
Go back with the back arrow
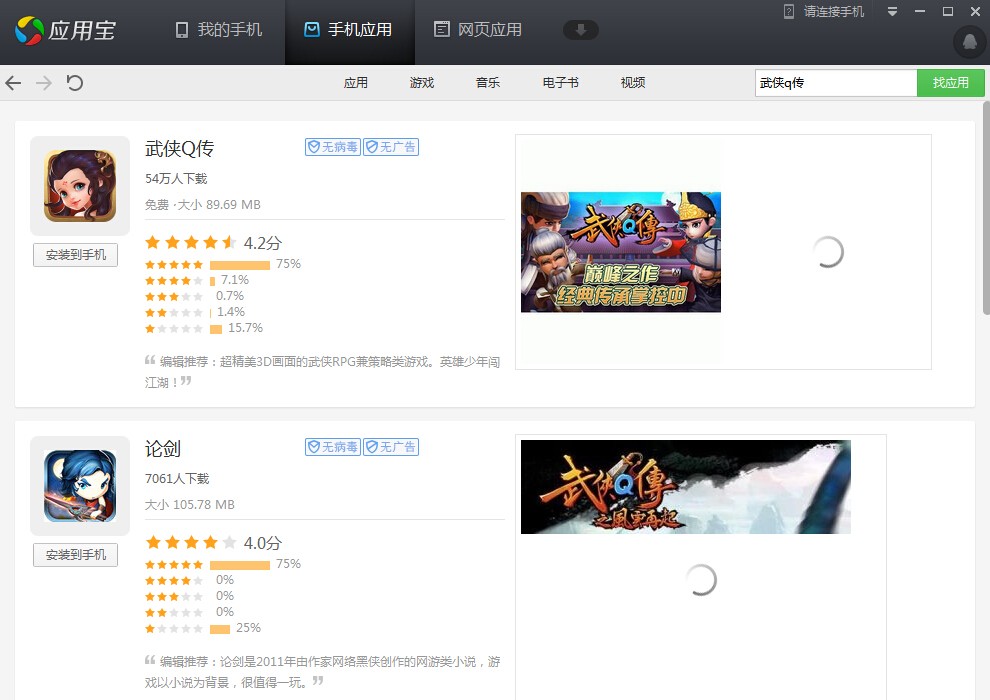(13, 83)
